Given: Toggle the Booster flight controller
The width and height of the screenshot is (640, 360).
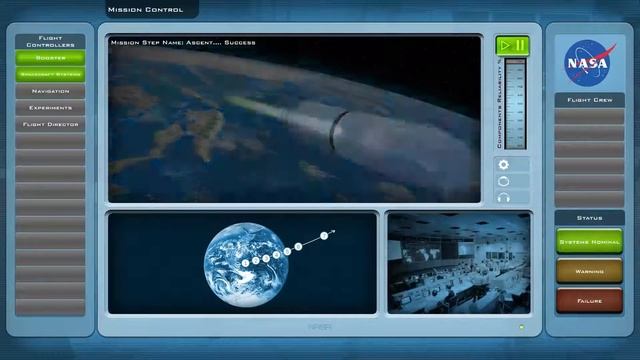Looking at the screenshot, I should tap(50, 58).
